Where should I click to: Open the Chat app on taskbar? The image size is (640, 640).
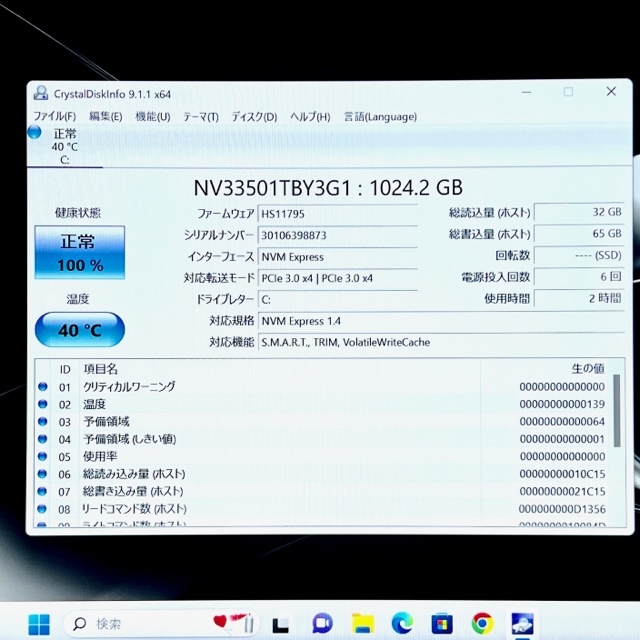[322, 624]
